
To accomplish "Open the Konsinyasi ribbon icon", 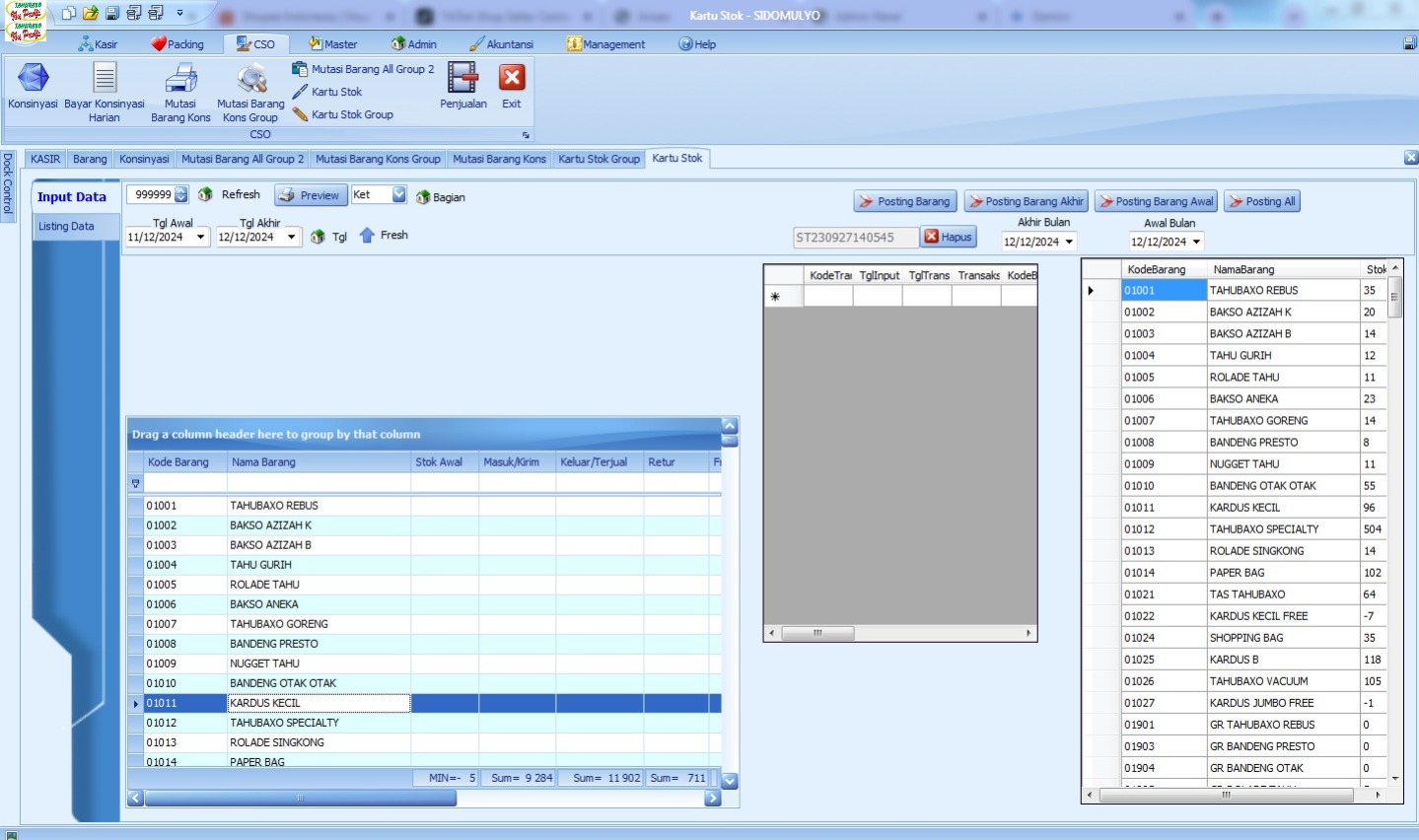I will tap(33, 79).
